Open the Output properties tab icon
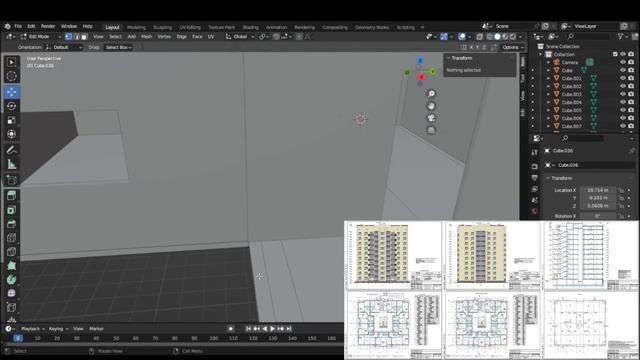This screenshot has width=640, height=360. [x=535, y=178]
